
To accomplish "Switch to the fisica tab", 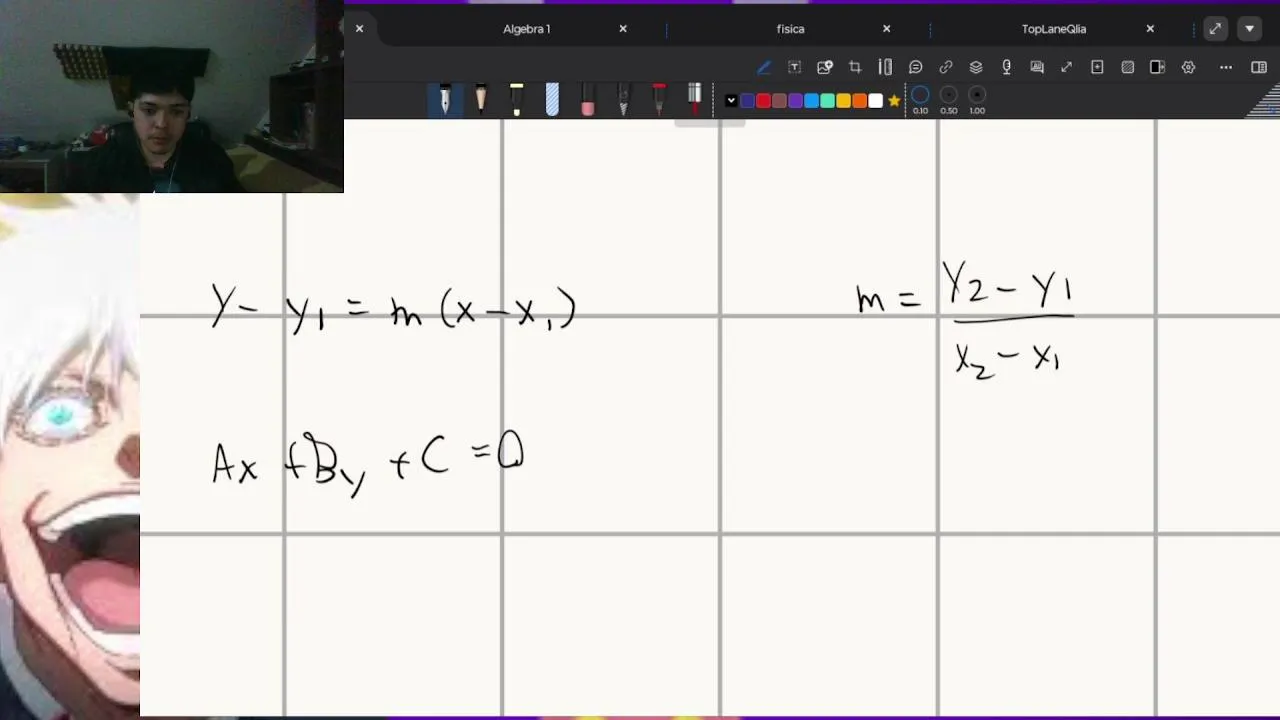I will (791, 29).
